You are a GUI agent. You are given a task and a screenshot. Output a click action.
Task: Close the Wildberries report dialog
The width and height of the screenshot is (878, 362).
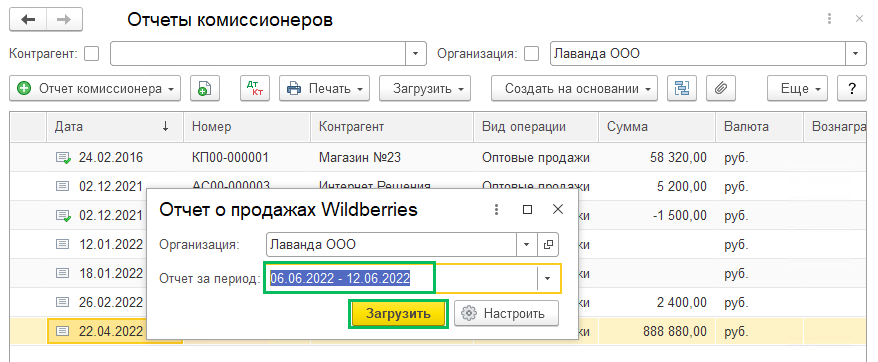[x=558, y=210]
